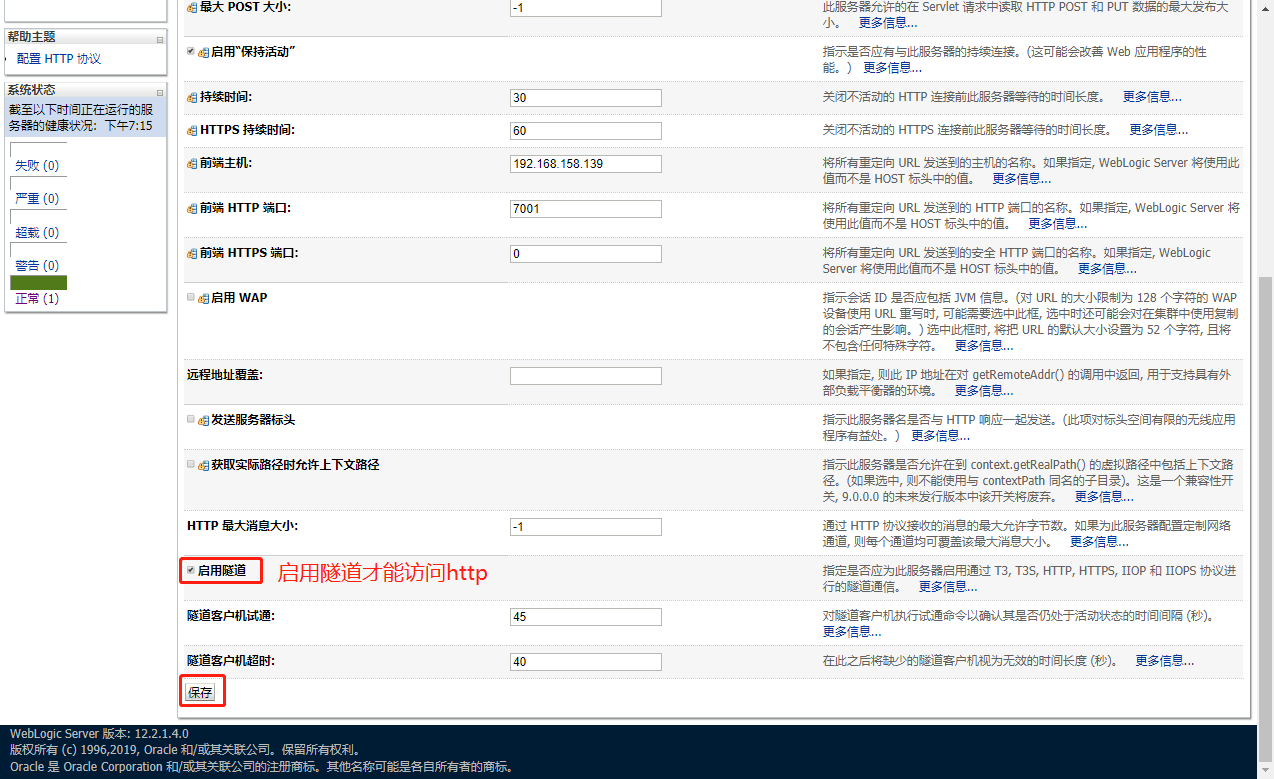Screen dimensions: 1274x779
Task: Click 更多信息 link for 获取实际路径 description
Action: (1104, 497)
